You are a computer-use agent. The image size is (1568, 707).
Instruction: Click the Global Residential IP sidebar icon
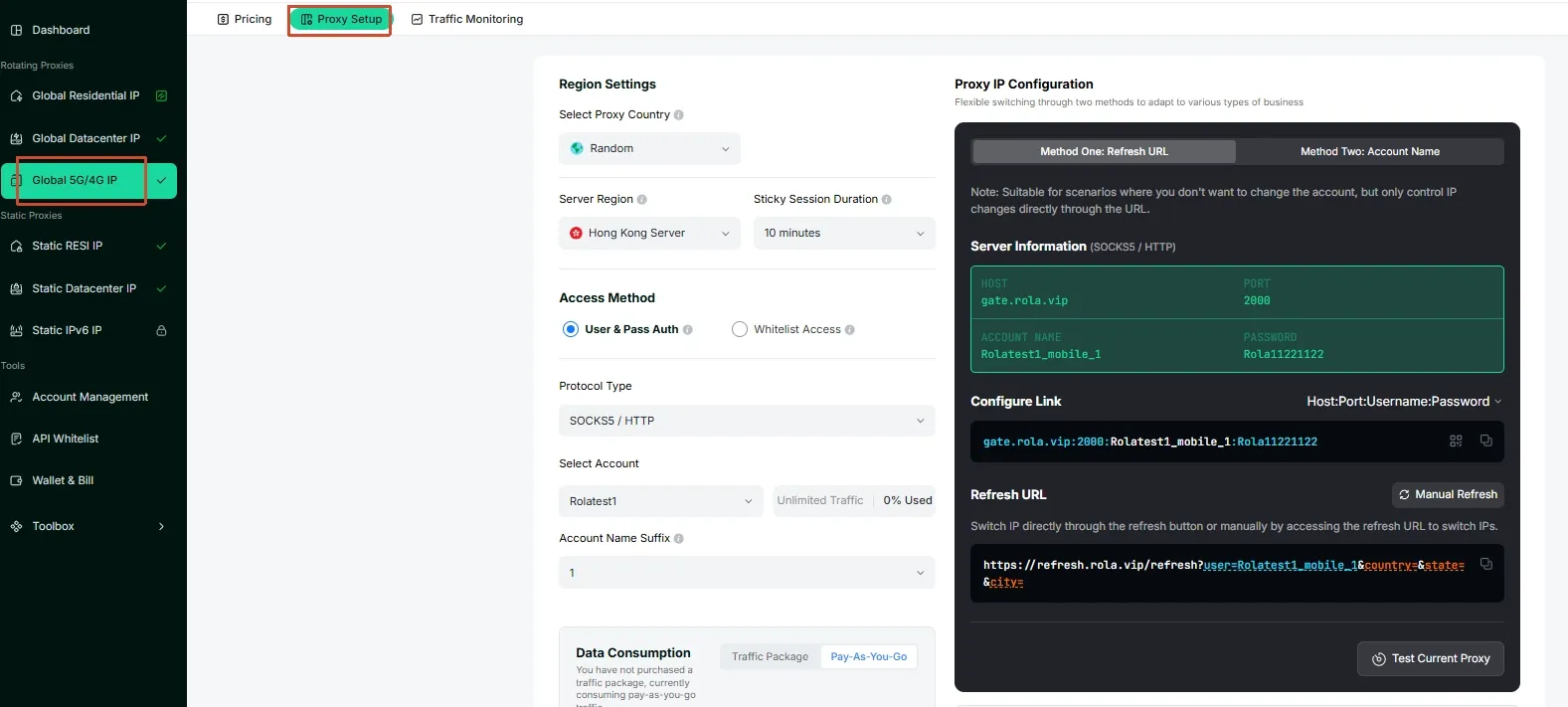coord(16,96)
